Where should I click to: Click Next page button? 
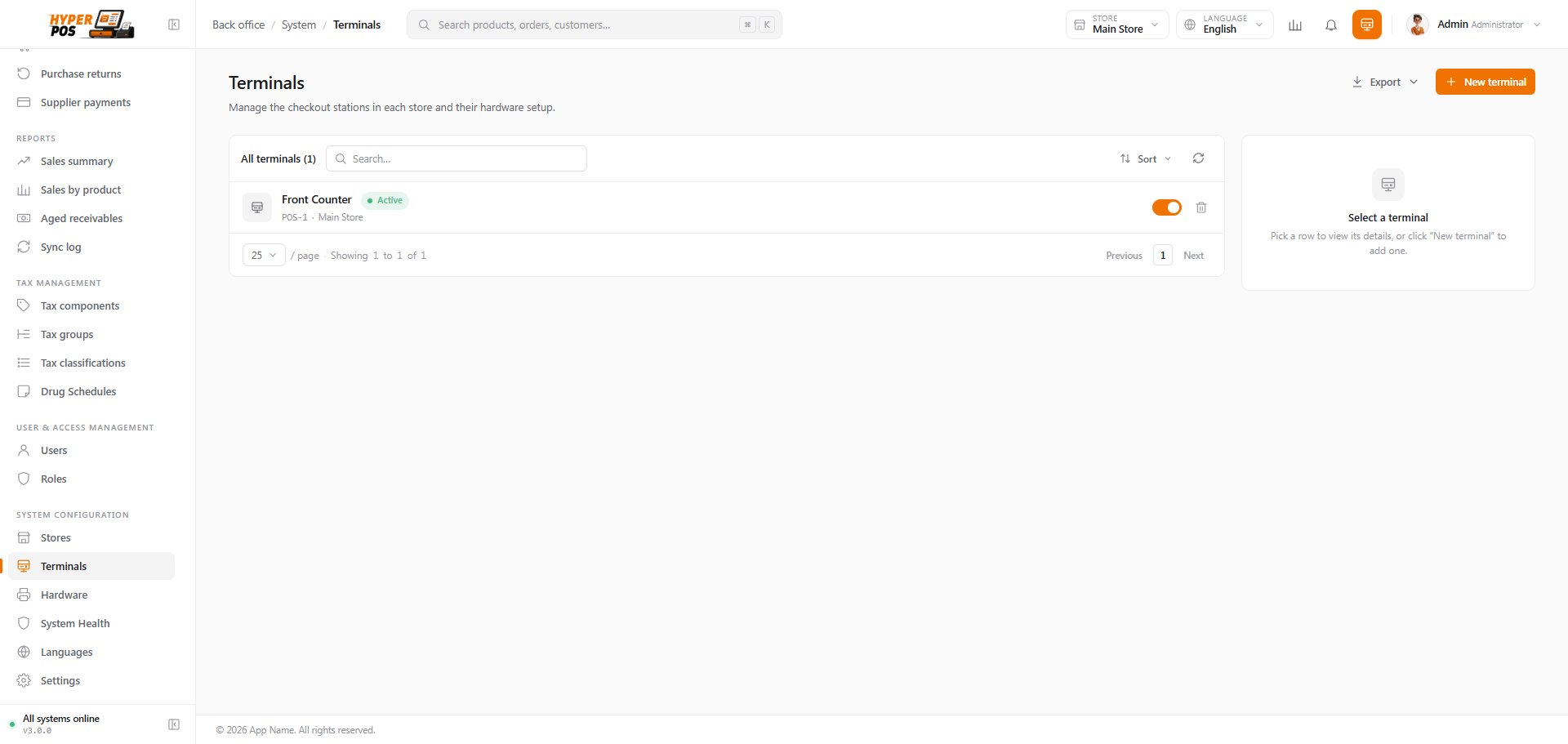point(1193,255)
